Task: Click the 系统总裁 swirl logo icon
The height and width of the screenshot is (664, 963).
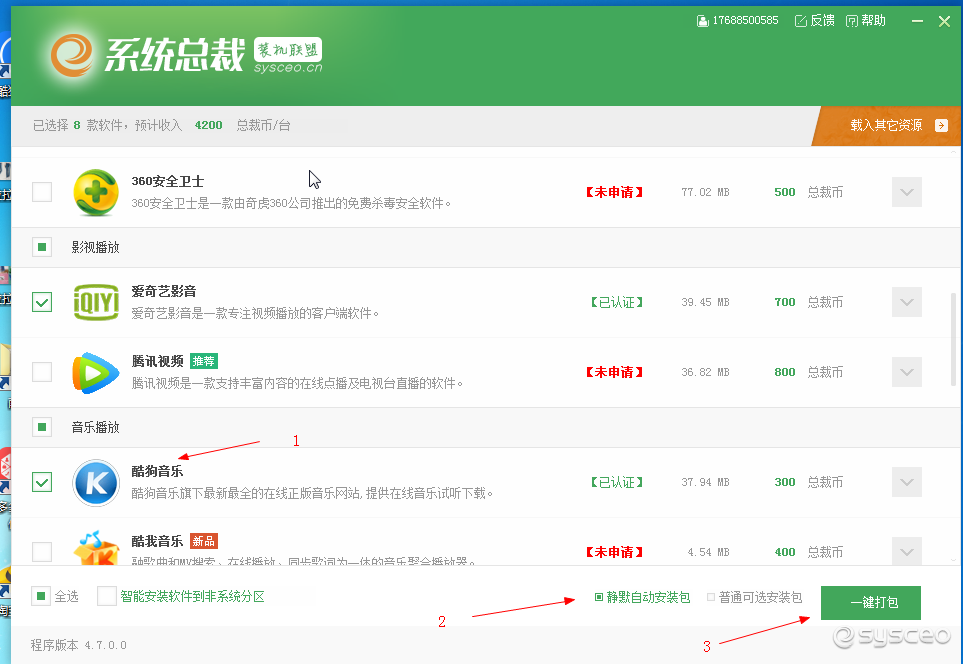Action: click(72, 55)
